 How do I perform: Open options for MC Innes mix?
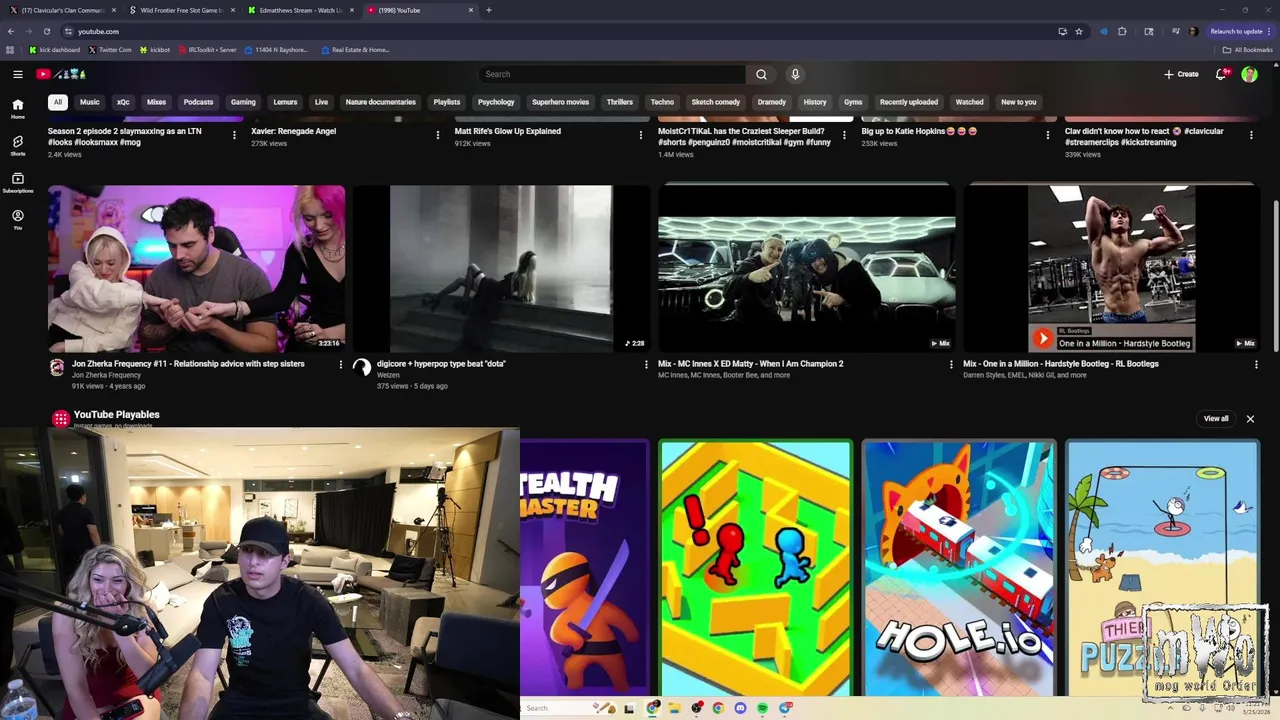[x=951, y=365]
